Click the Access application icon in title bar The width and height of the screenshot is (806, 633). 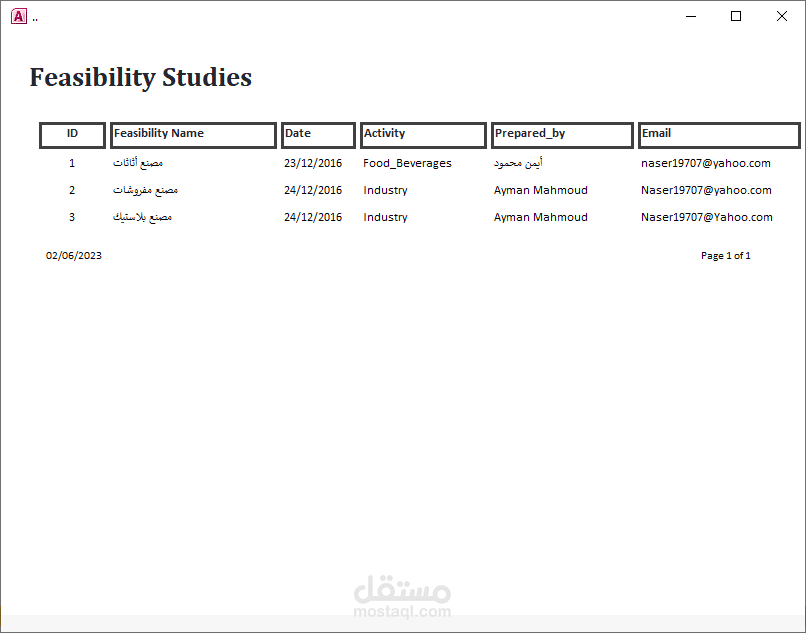[x=19, y=16]
